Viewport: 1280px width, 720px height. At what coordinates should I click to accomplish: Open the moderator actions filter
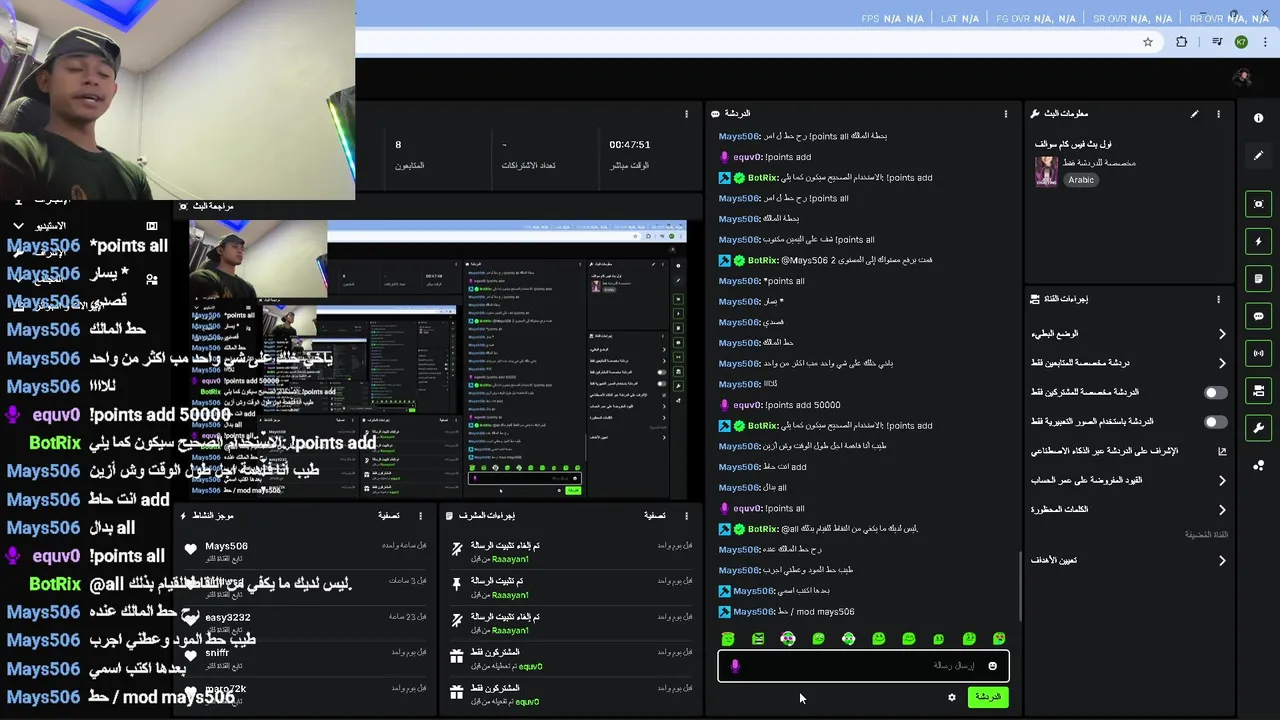tap(655, 516)
